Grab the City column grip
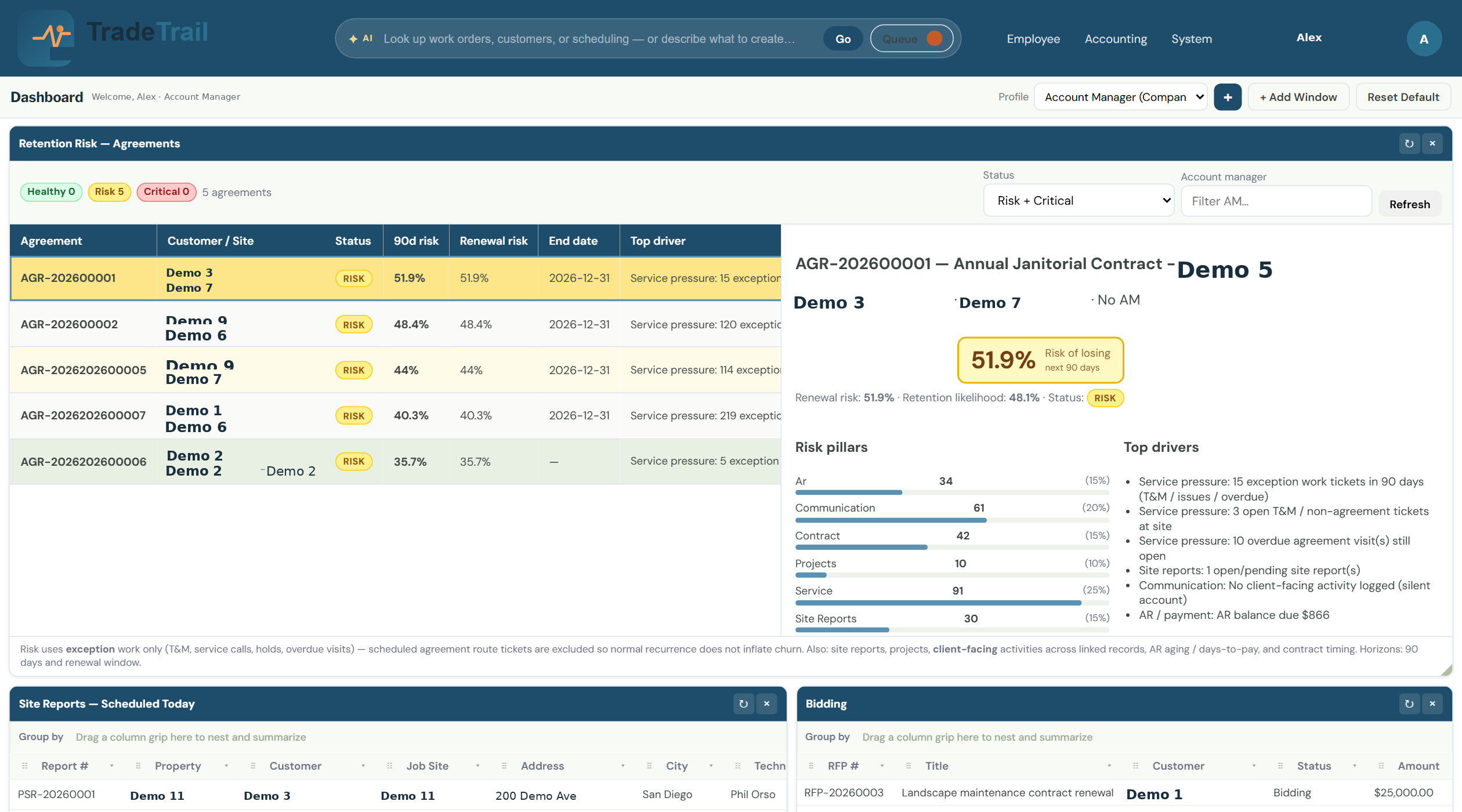 pos(649,766)
